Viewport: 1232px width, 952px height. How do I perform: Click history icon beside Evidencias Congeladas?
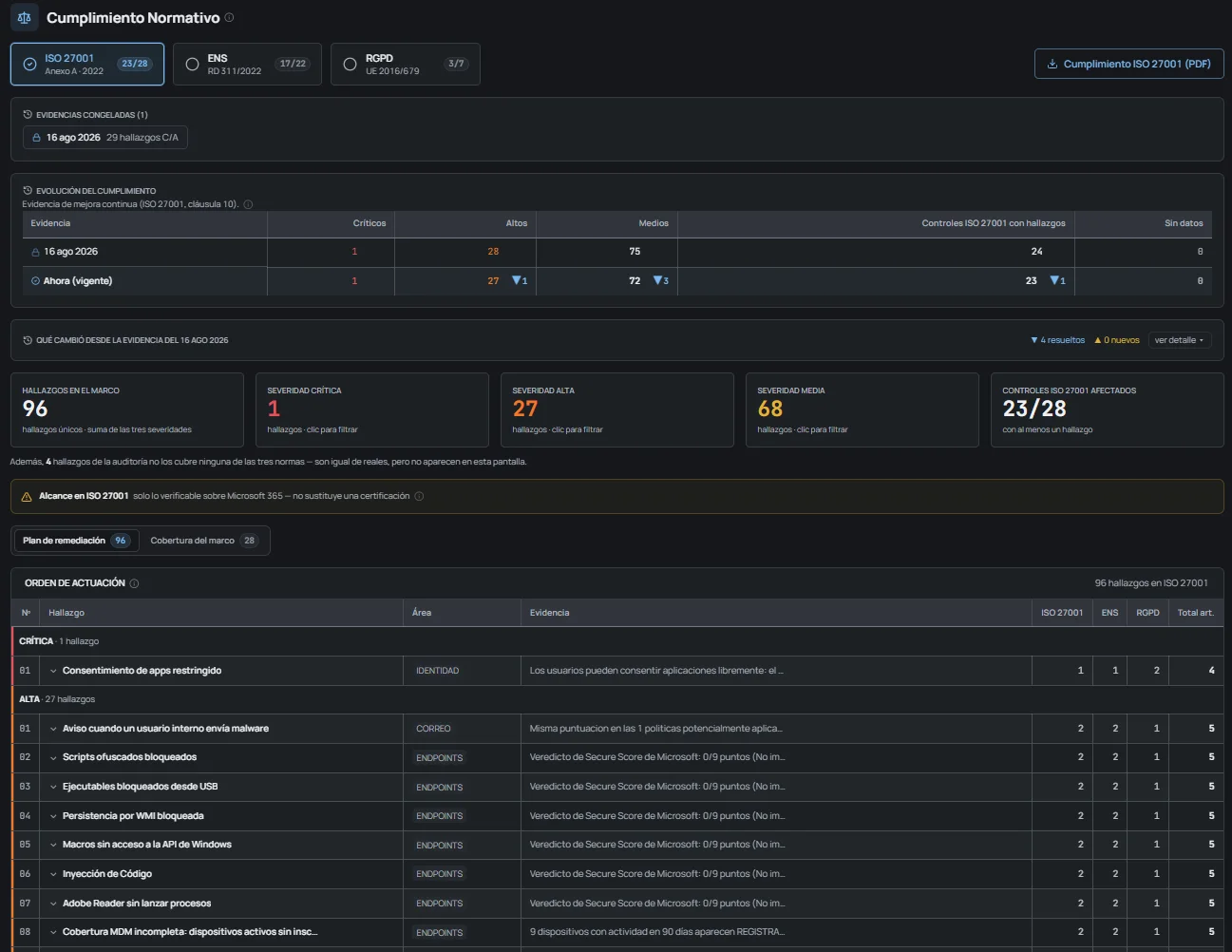coord(28,114)
